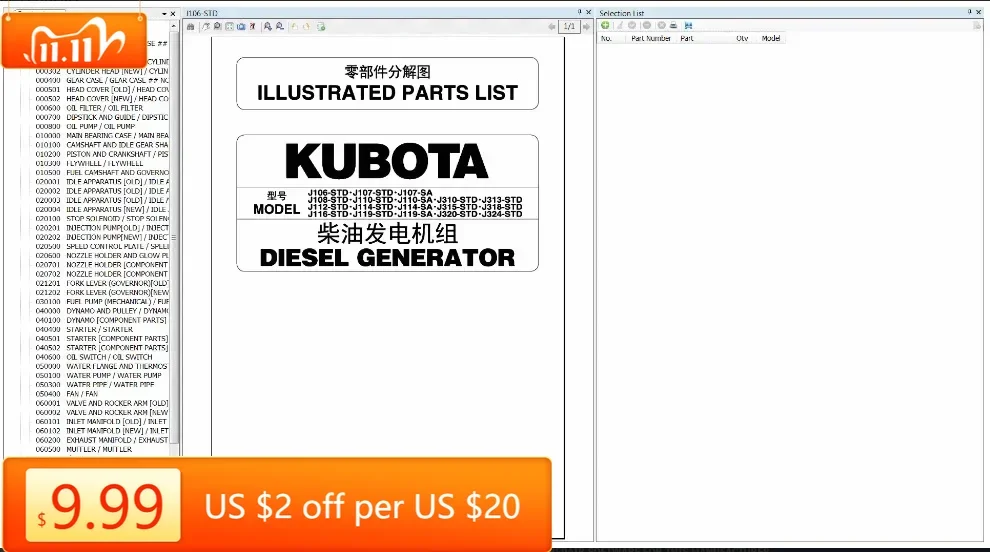Go to next page arrow
The width and height of the screenshot is (990, 552).
[x=586, y=27]
